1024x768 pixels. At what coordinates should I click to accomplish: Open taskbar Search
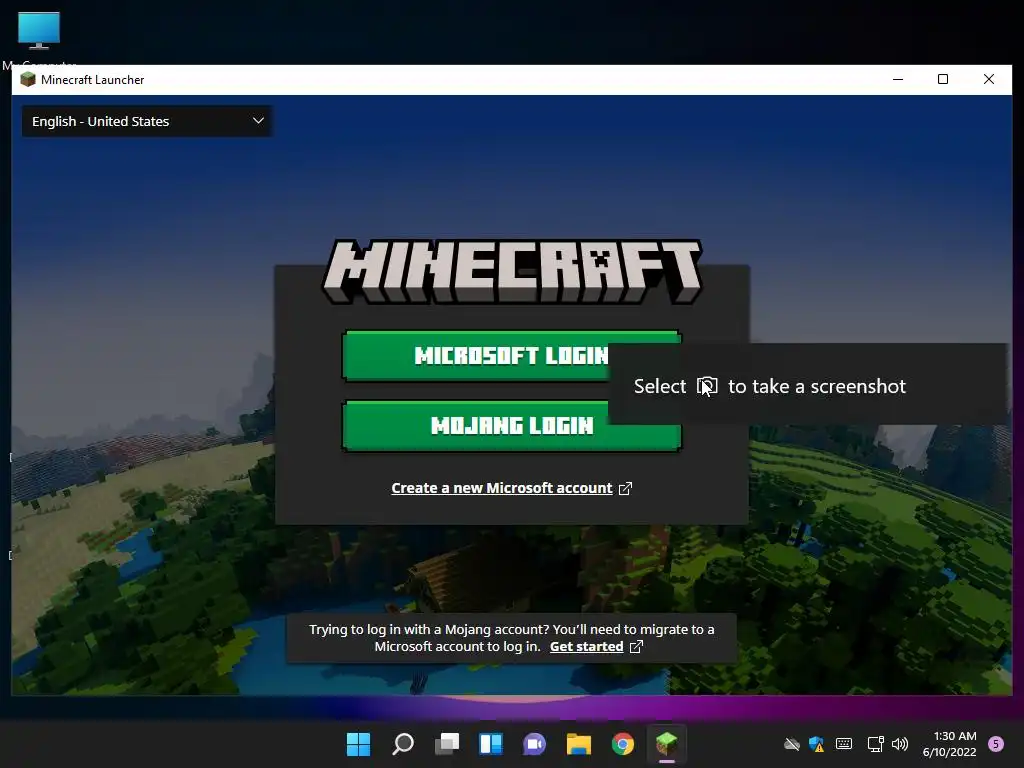pyautogui.click(x=403, y=744)
